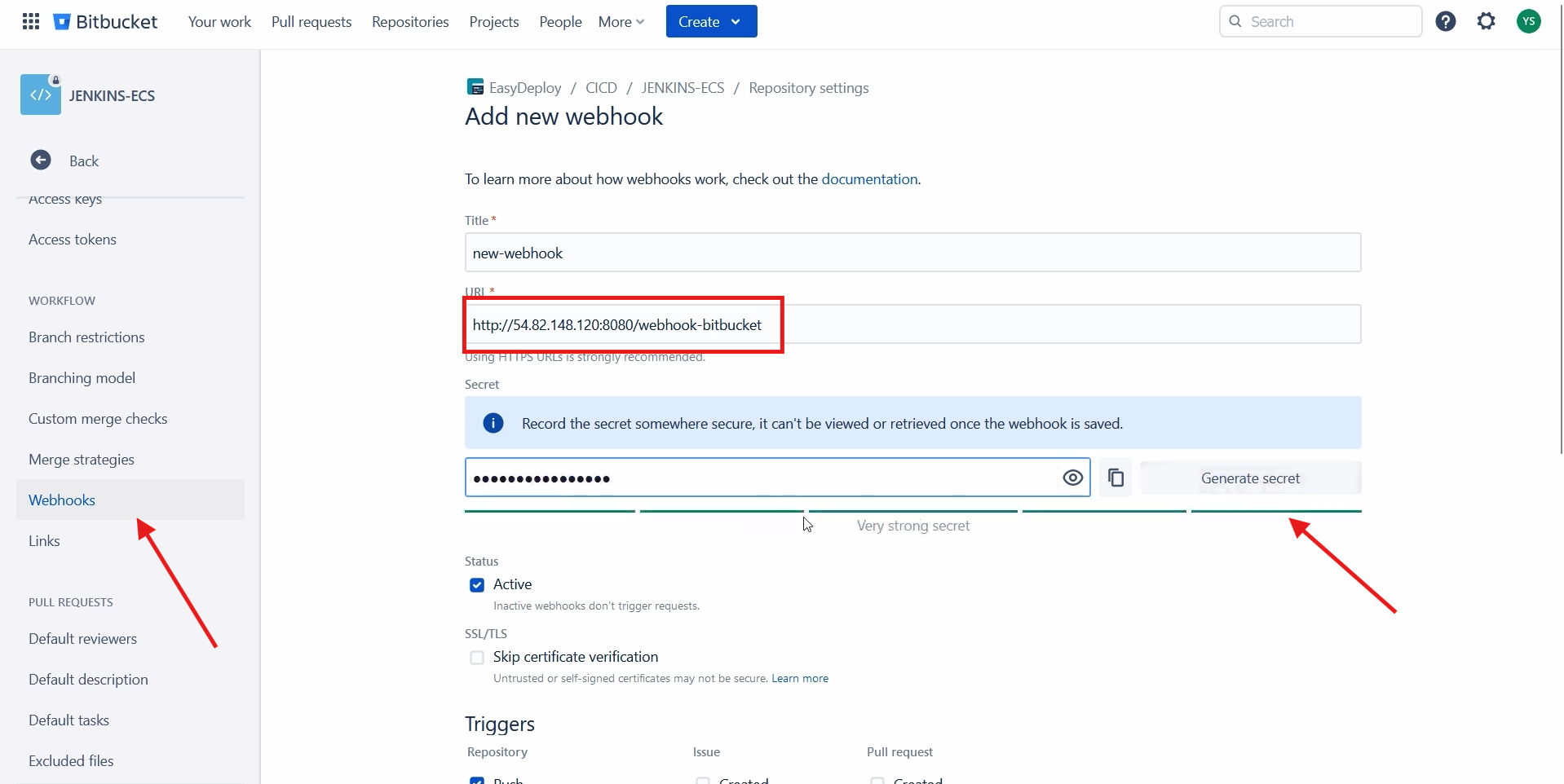
Task: Open Repositories in top navigation
Action: pyautogui.click(x=410, y=22)
